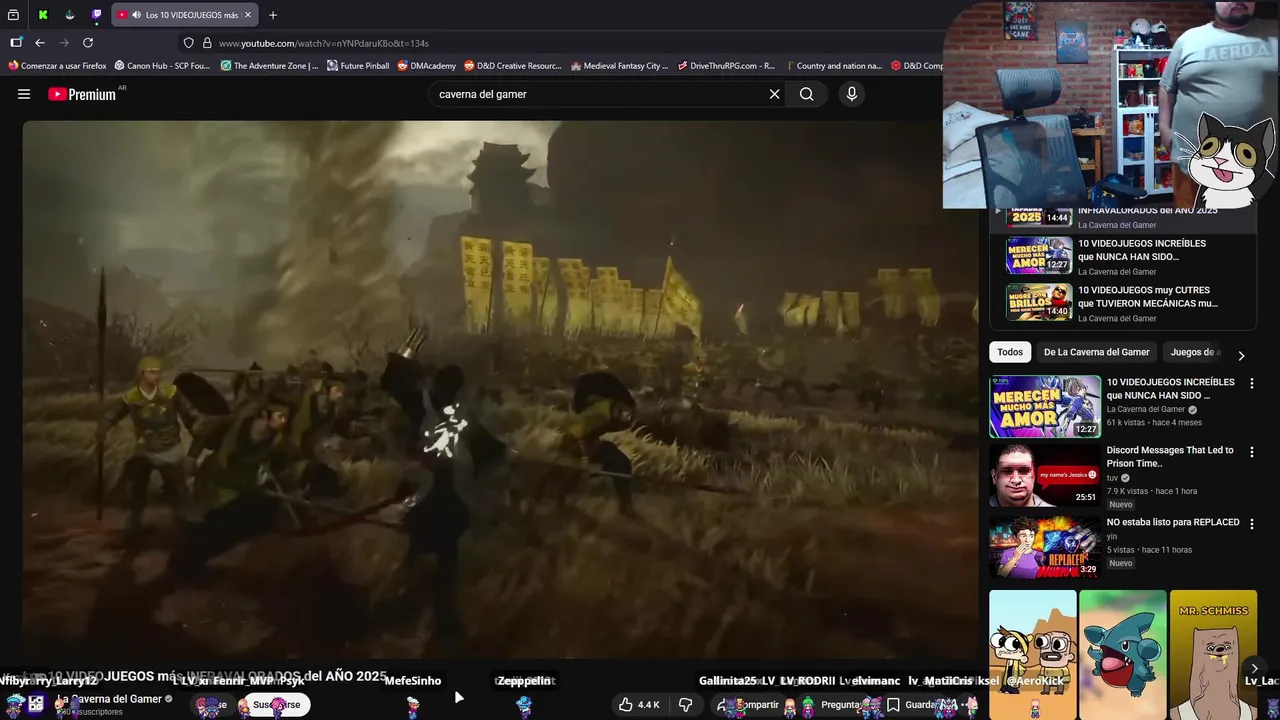This screenshot has width=1280, height=720.
Task: Select De La Caverna del Gamer chip
Action: 1096,352
